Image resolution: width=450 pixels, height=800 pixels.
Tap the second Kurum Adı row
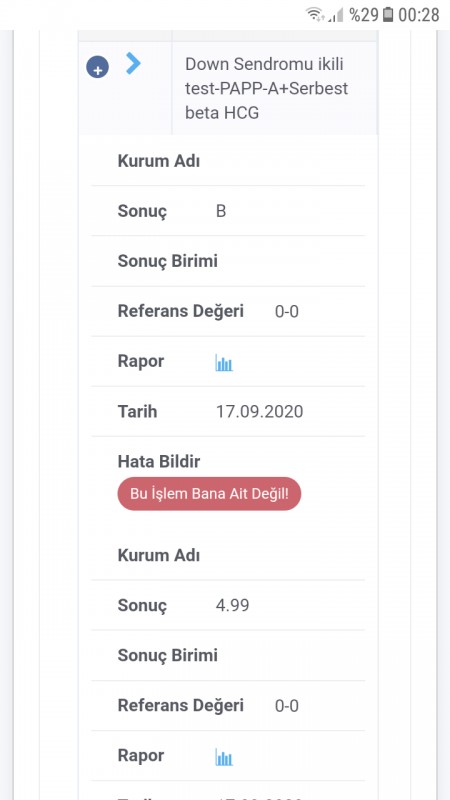point(228,555)
